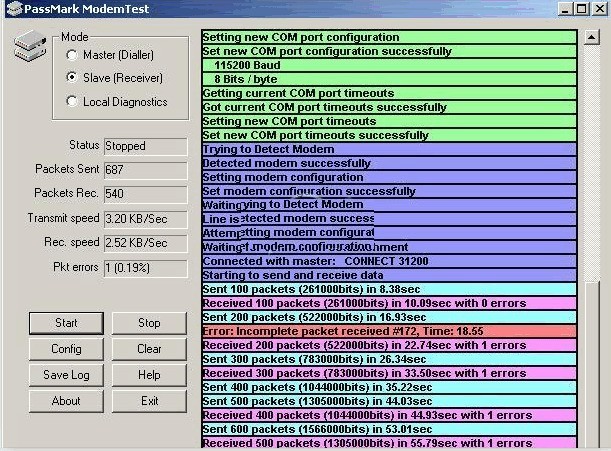Screen dimensions: 611x451
Task: Click red error row 'Incomplete packet received #172'
Action: [389, 332]
